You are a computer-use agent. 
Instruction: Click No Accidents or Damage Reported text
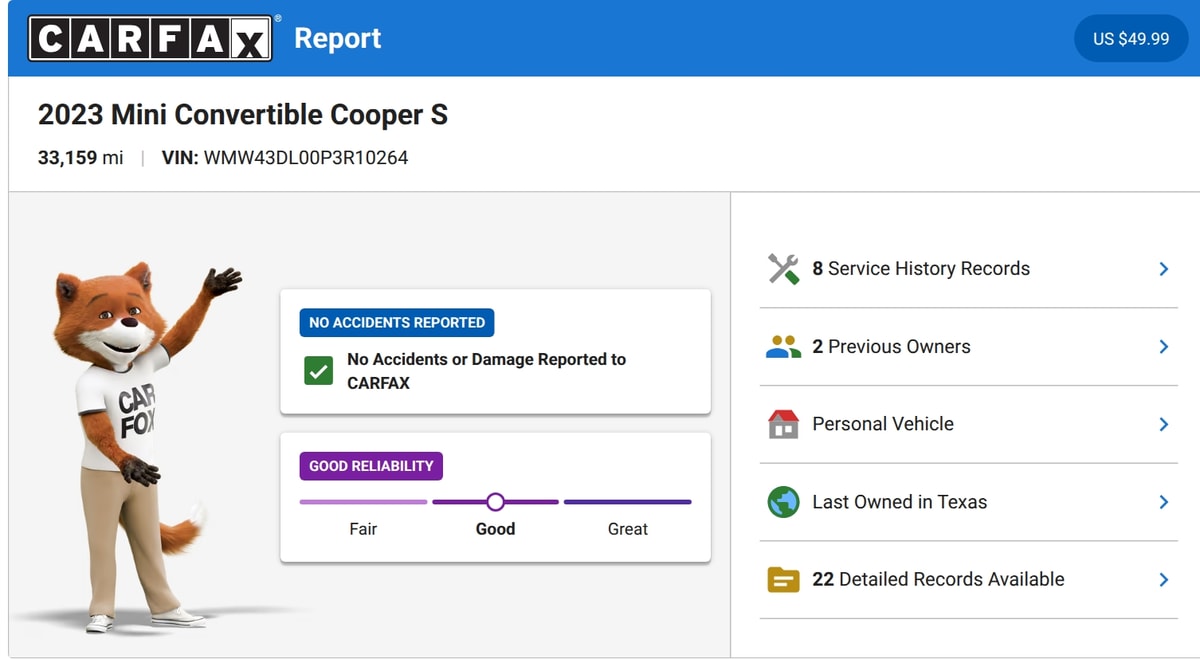point(487,371)
